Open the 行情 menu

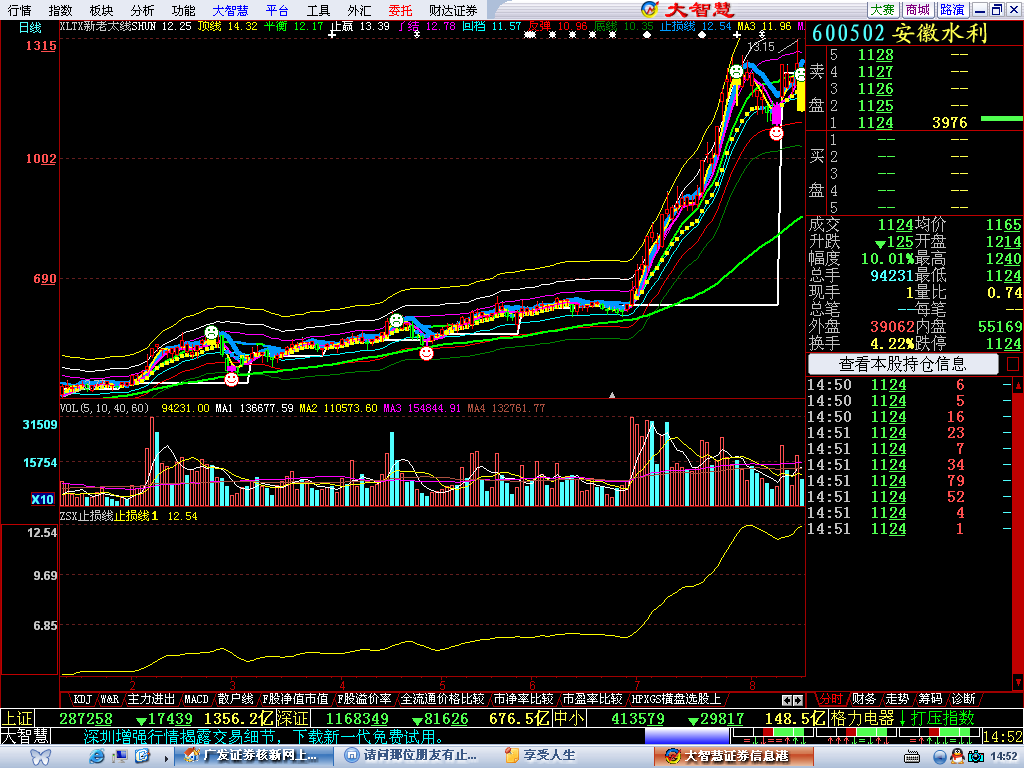point(19,10)
